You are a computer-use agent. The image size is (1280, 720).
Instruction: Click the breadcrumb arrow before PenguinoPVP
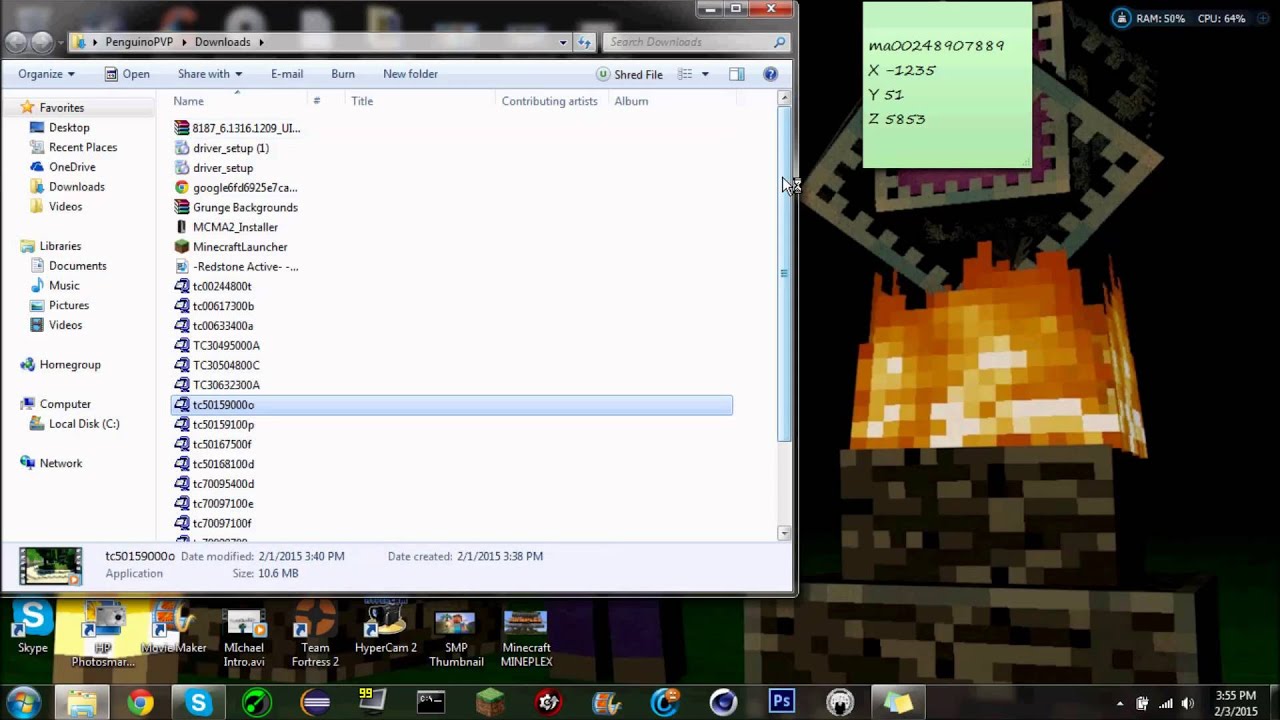click(95, 42)
